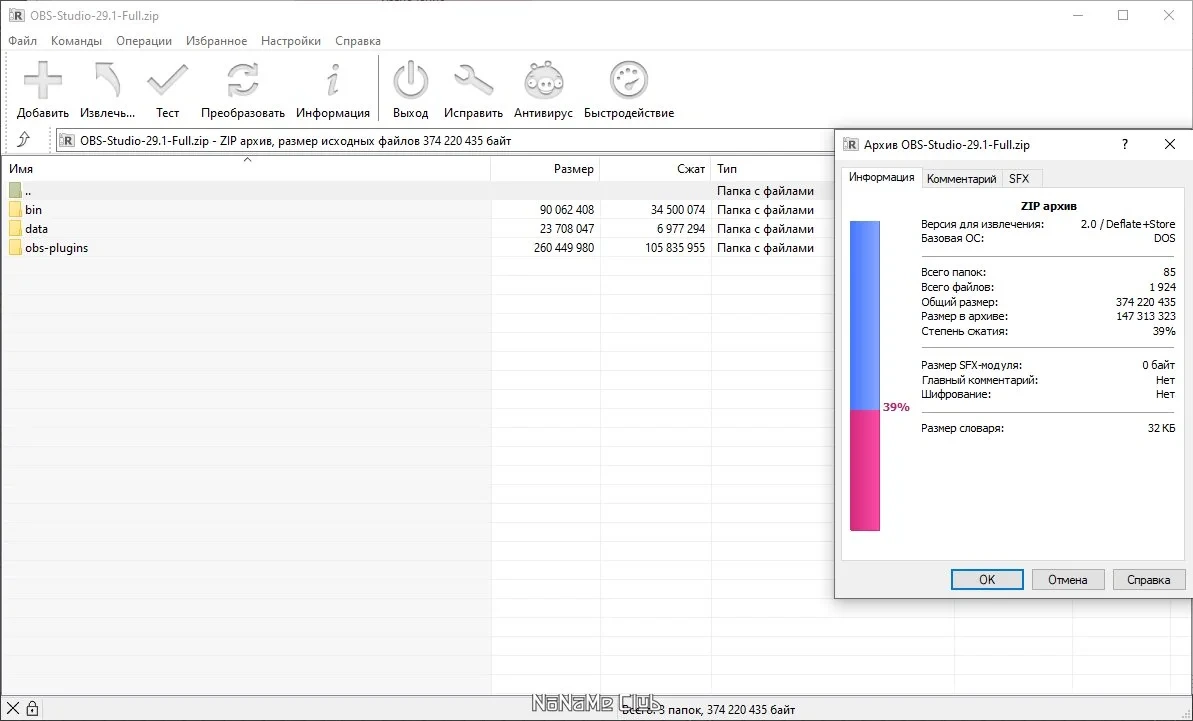
Task: Click the bin folder icon
Action: pos(15,210)
